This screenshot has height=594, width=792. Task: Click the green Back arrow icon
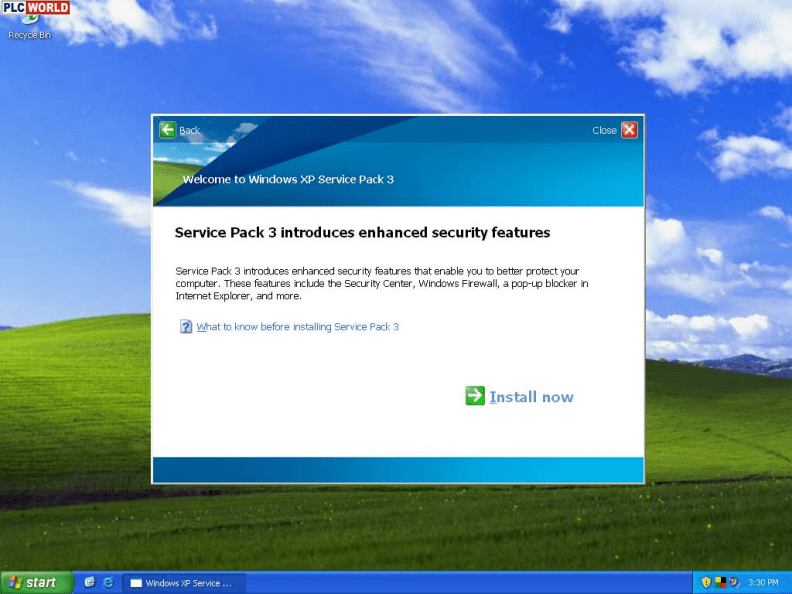click(x=167, y=130)
